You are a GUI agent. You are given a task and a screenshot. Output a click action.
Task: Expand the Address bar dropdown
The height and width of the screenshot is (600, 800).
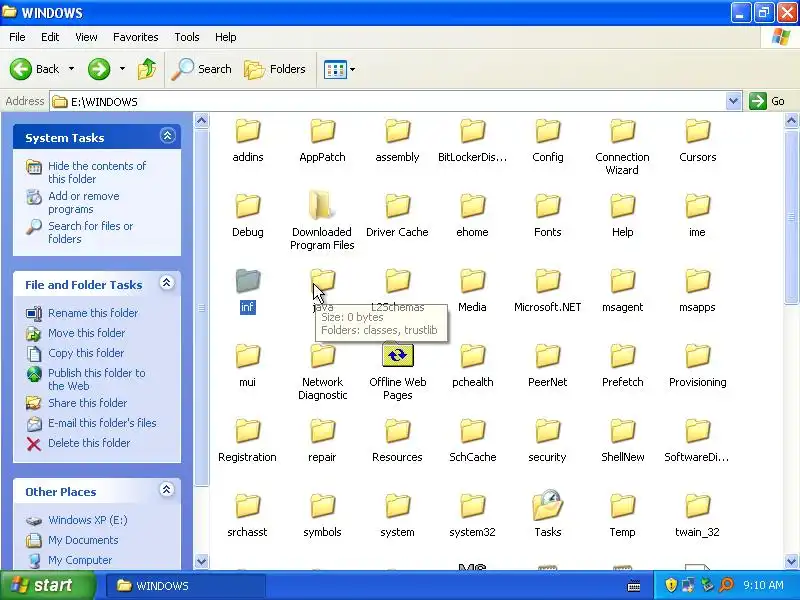click(733, 101)
